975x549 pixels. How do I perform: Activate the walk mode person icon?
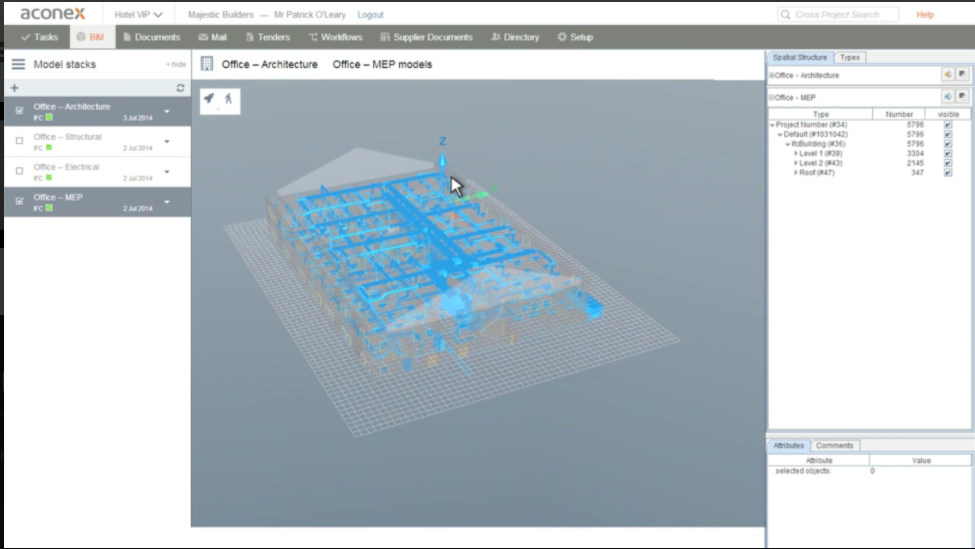coord(228,98)
